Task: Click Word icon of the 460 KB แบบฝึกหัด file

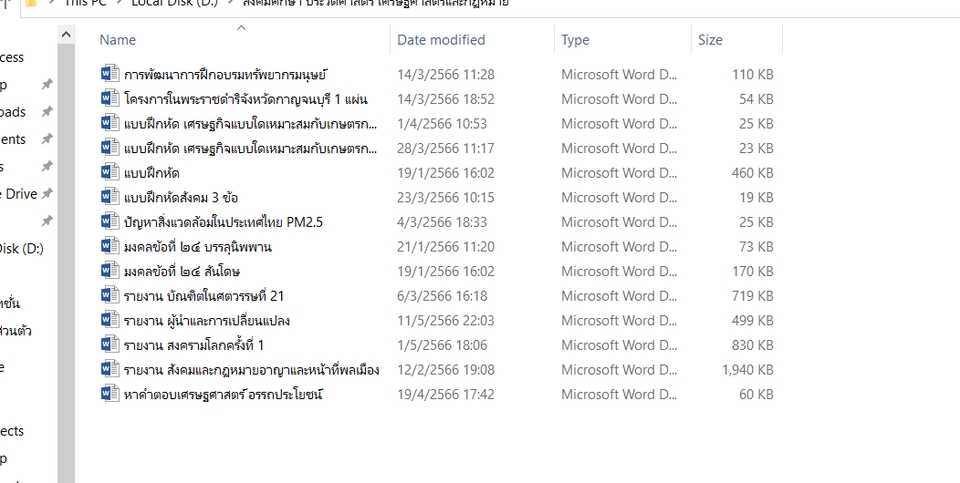Action: [x=110, y=173]
